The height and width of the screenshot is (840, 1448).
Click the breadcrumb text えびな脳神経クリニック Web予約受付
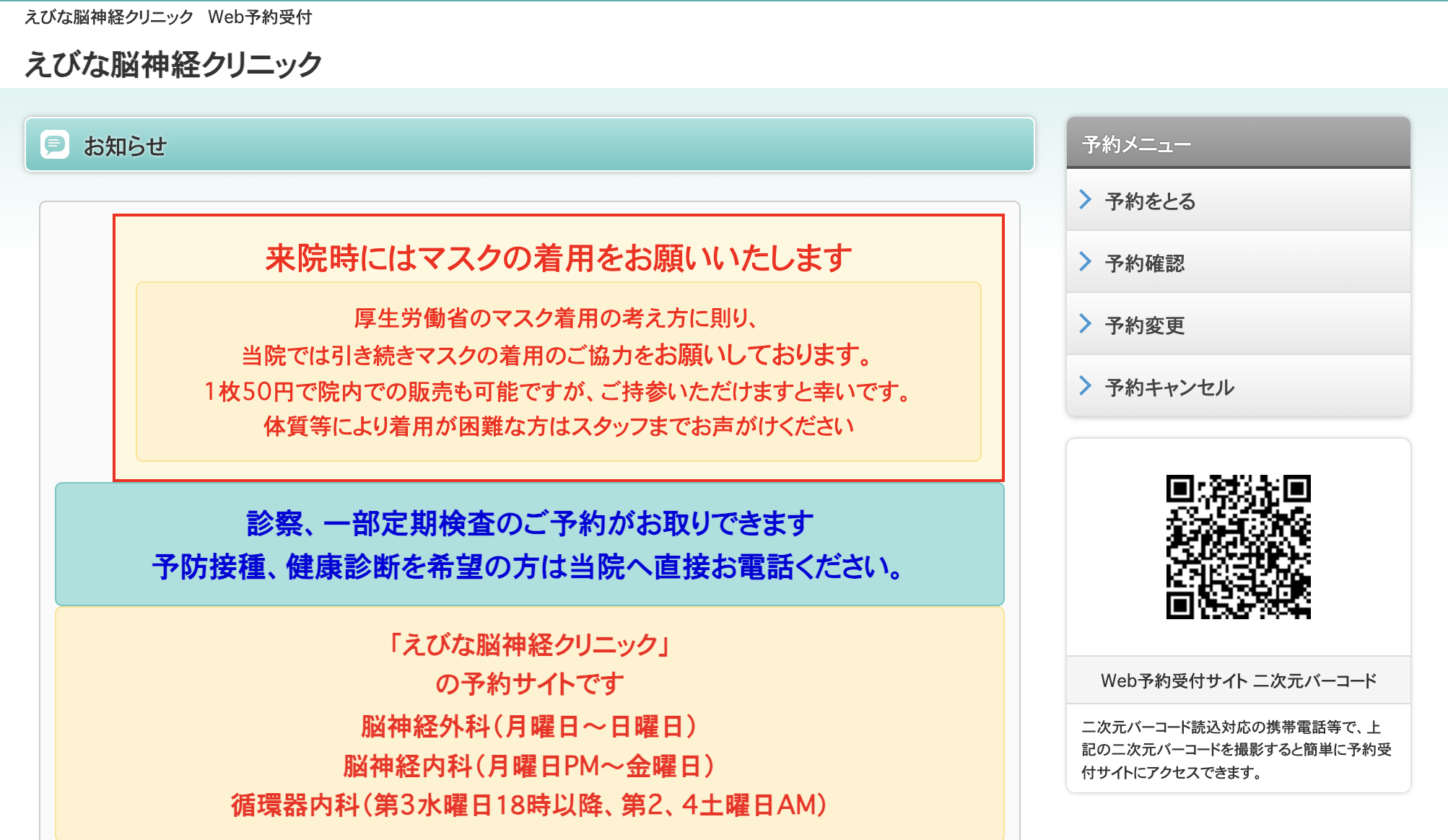[168, 17]
